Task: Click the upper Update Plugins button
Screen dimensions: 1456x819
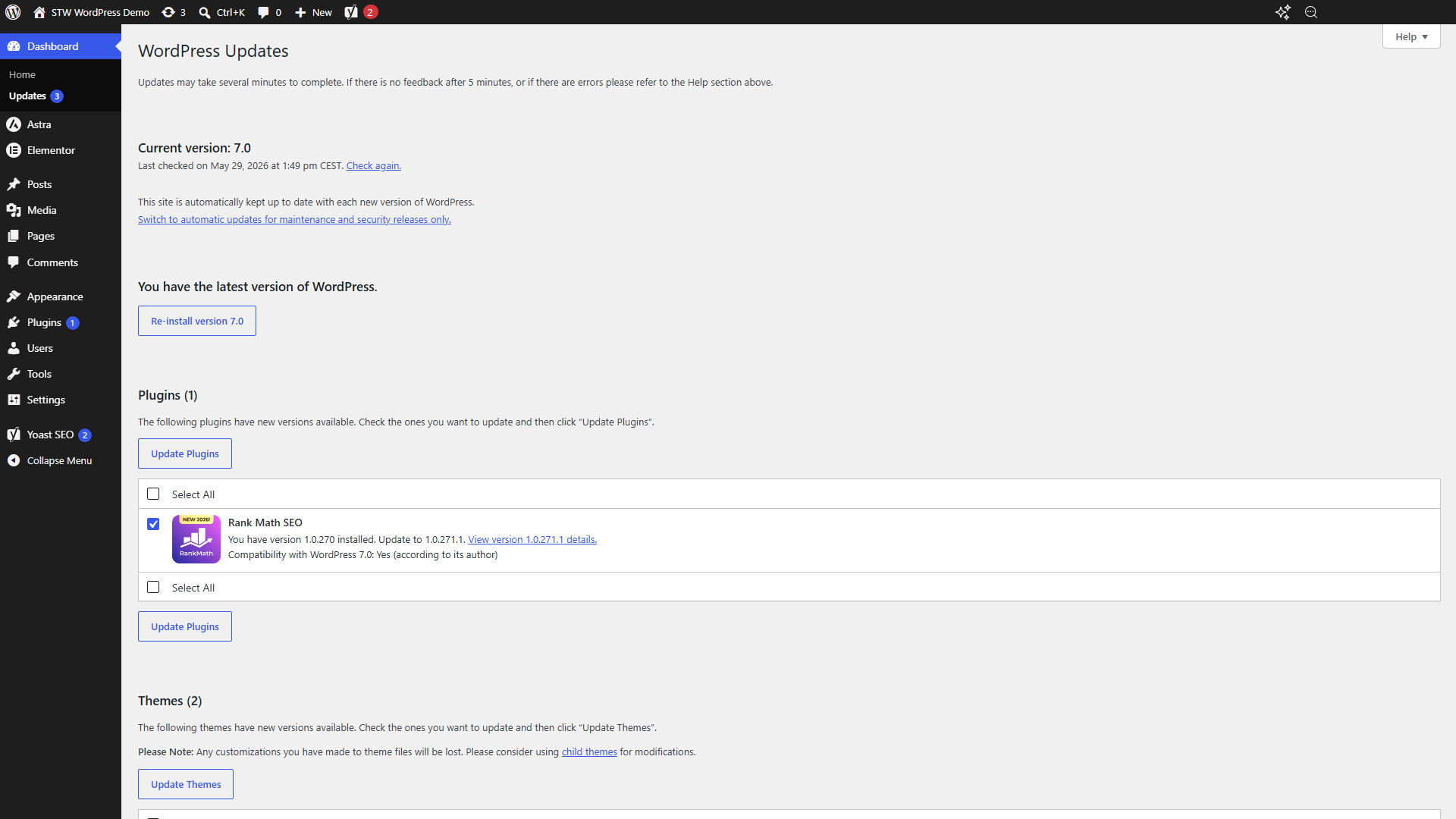Action: pos(185,453)
